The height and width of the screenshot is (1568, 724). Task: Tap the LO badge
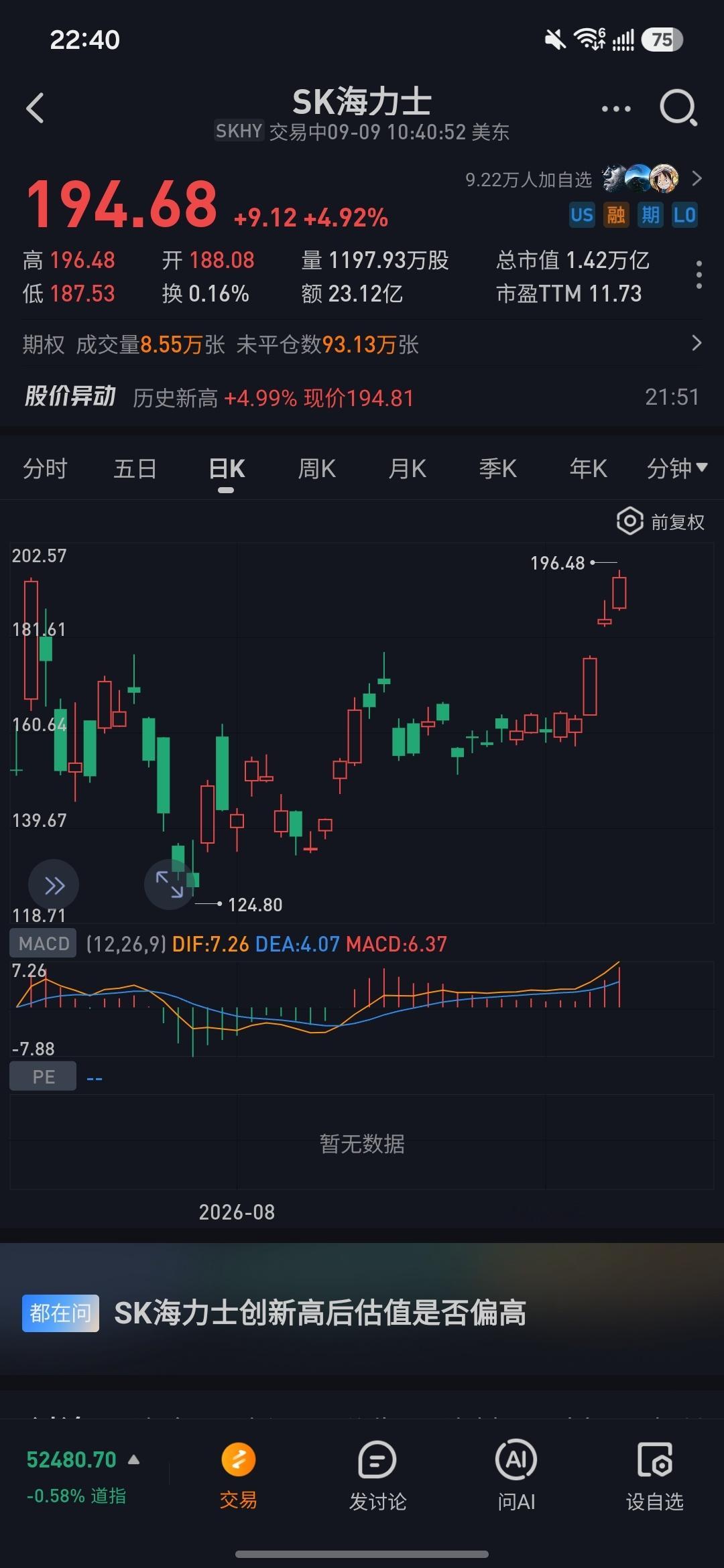(684, 215)
